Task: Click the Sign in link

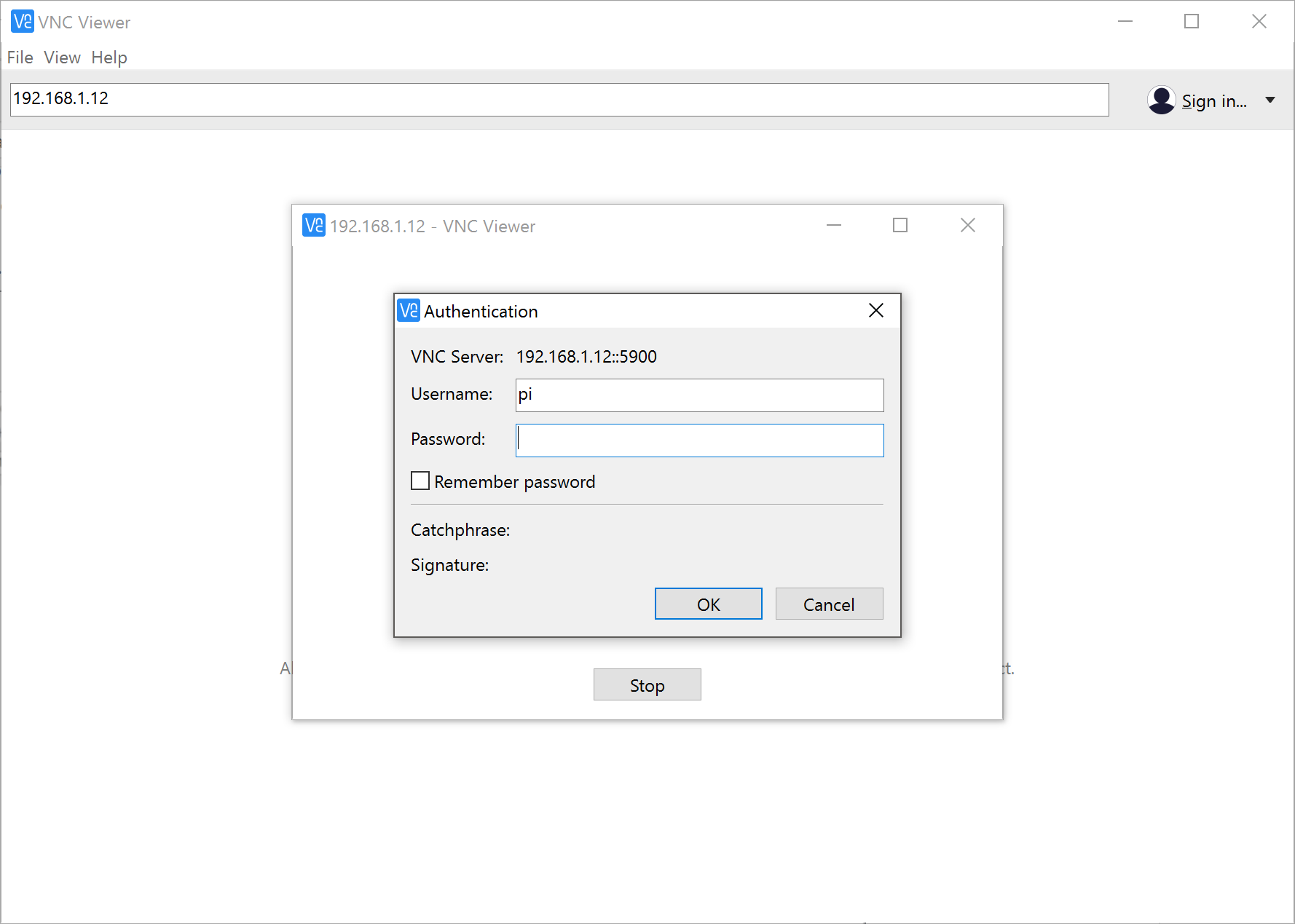Action: [x=1213, y=101]
